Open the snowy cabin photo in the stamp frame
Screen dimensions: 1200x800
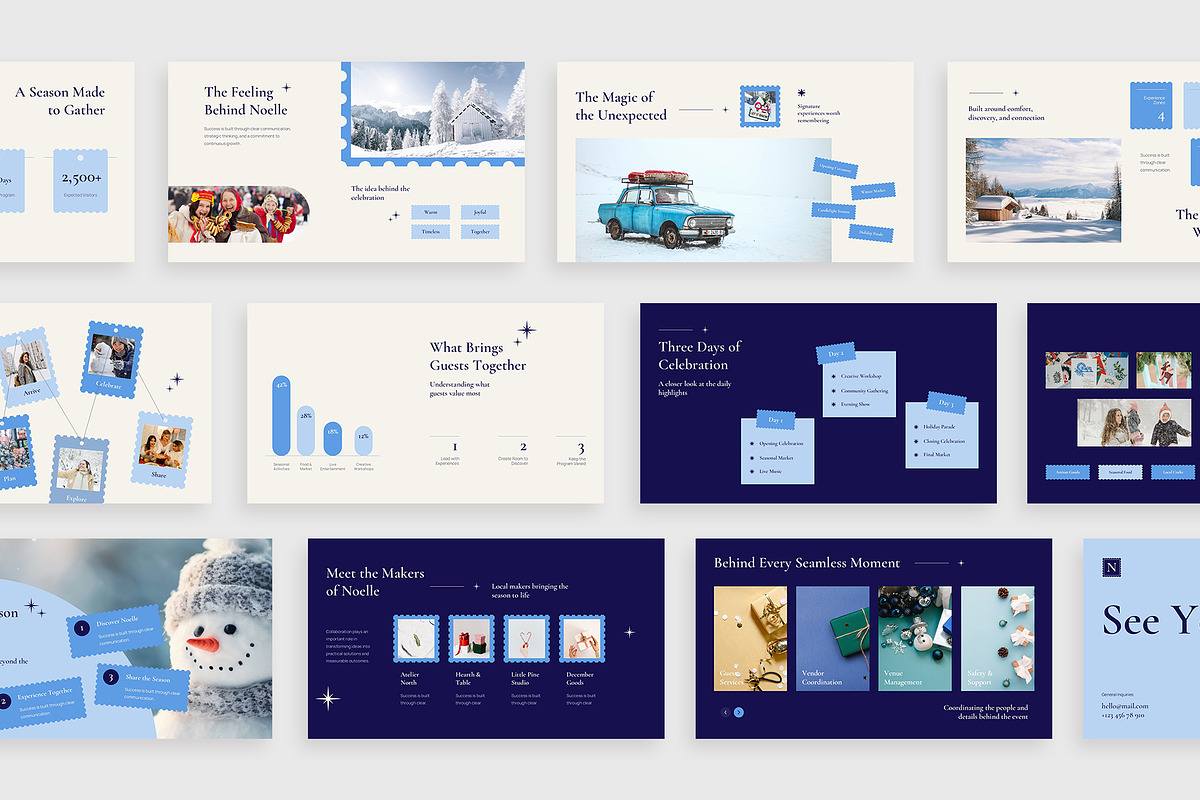(x=438, y=109)
